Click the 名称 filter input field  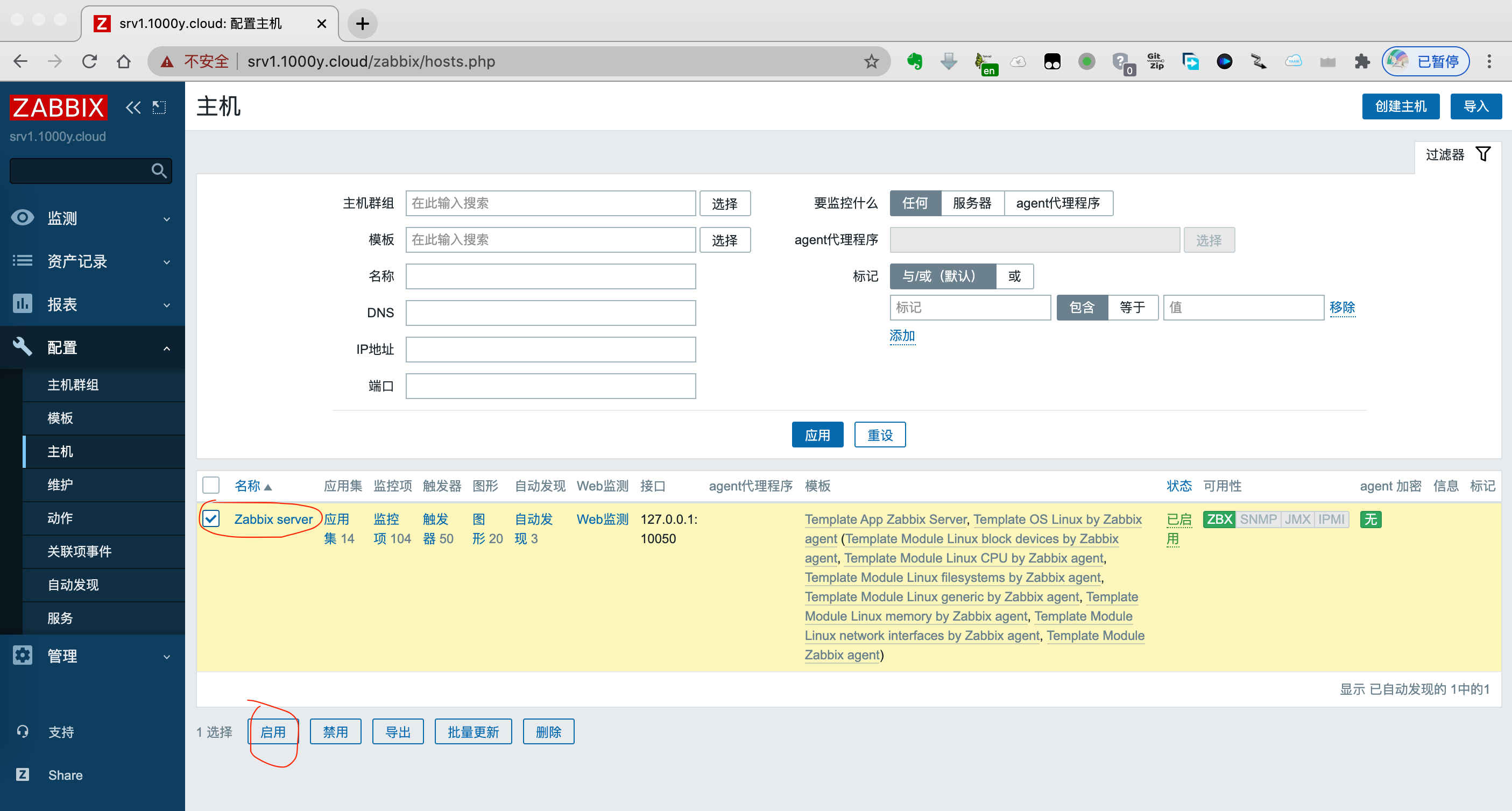[550, 276]
